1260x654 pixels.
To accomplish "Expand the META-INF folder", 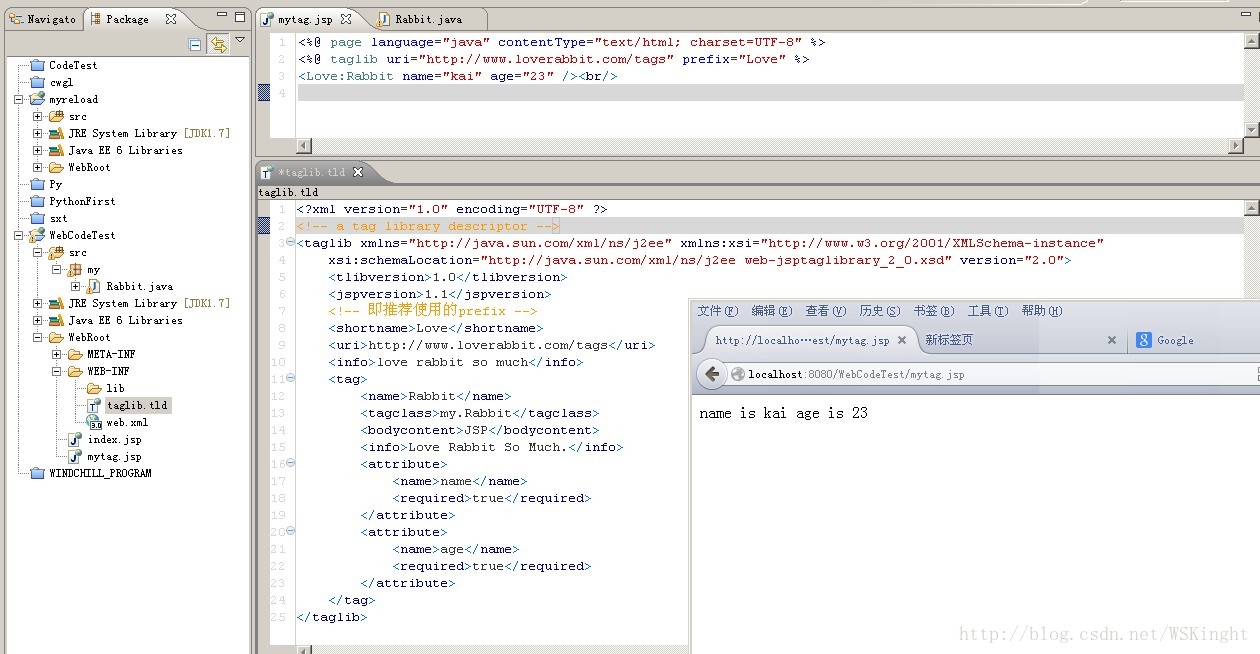I will (57, 354).
